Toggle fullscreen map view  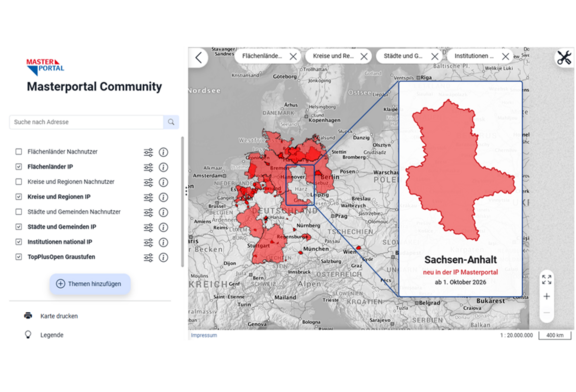(x=547, y=280)
